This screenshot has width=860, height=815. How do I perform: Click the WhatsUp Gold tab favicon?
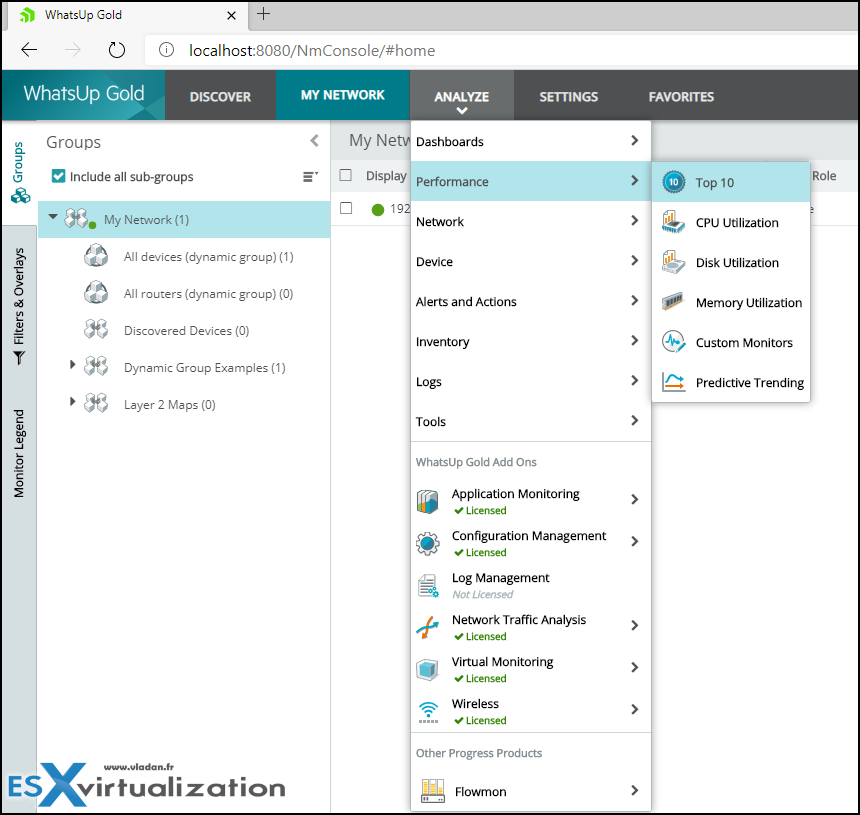tap(27, 15)
